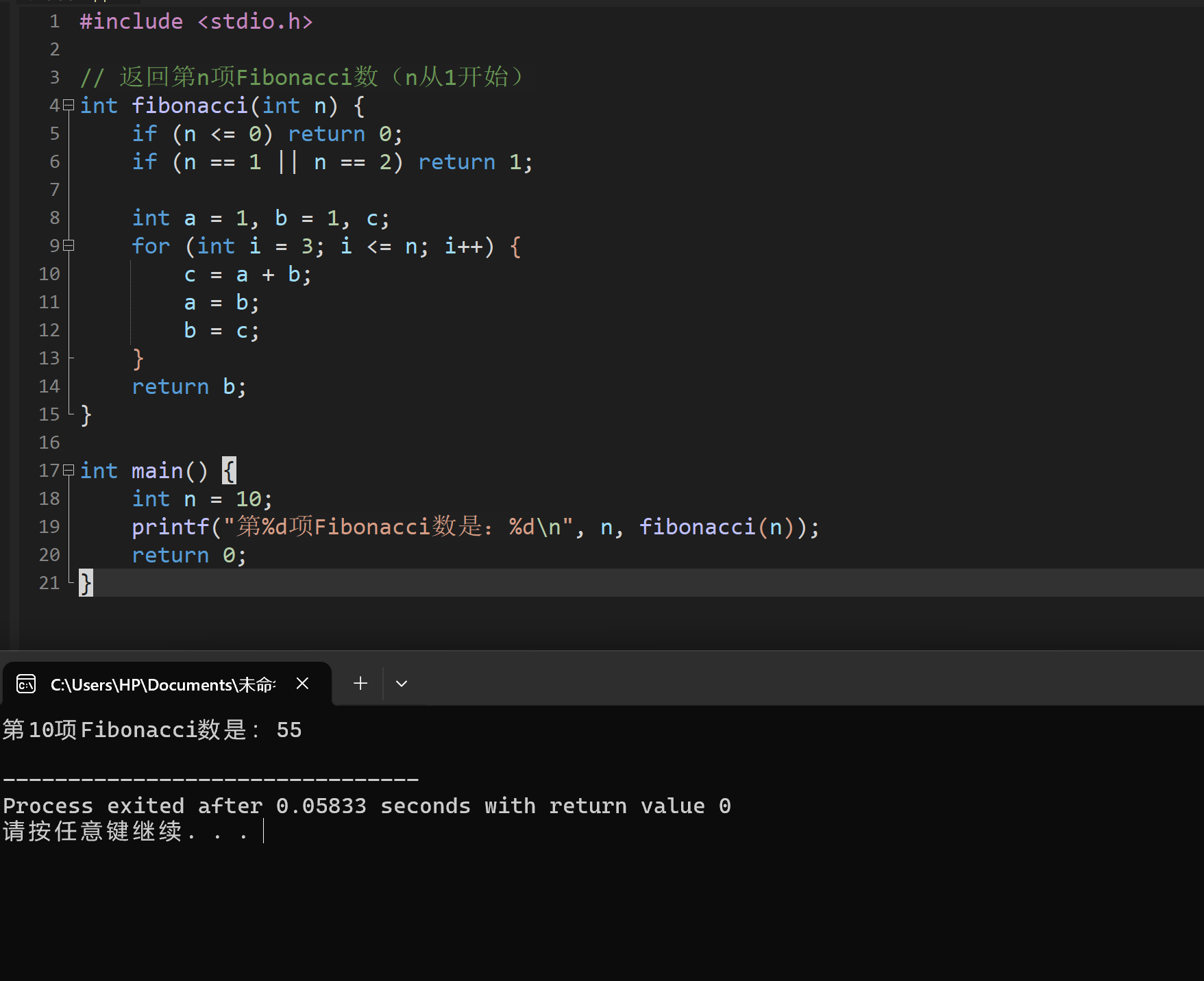Collapse the for loop fold marker
Screen dimensions: 1204x981
pos(69,246)
